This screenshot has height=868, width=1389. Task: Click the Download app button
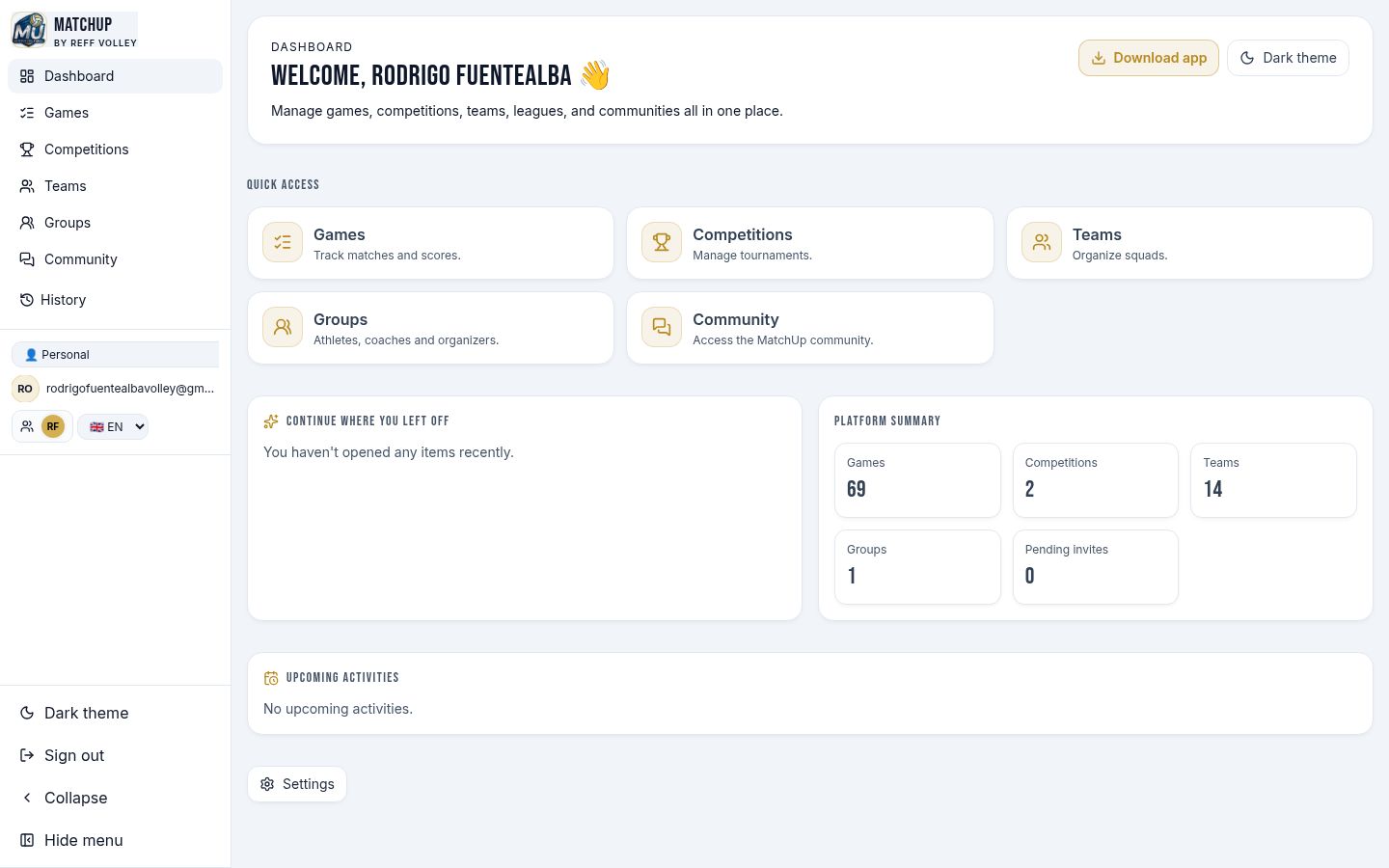pyautogui.click(x=1149, y=58)
